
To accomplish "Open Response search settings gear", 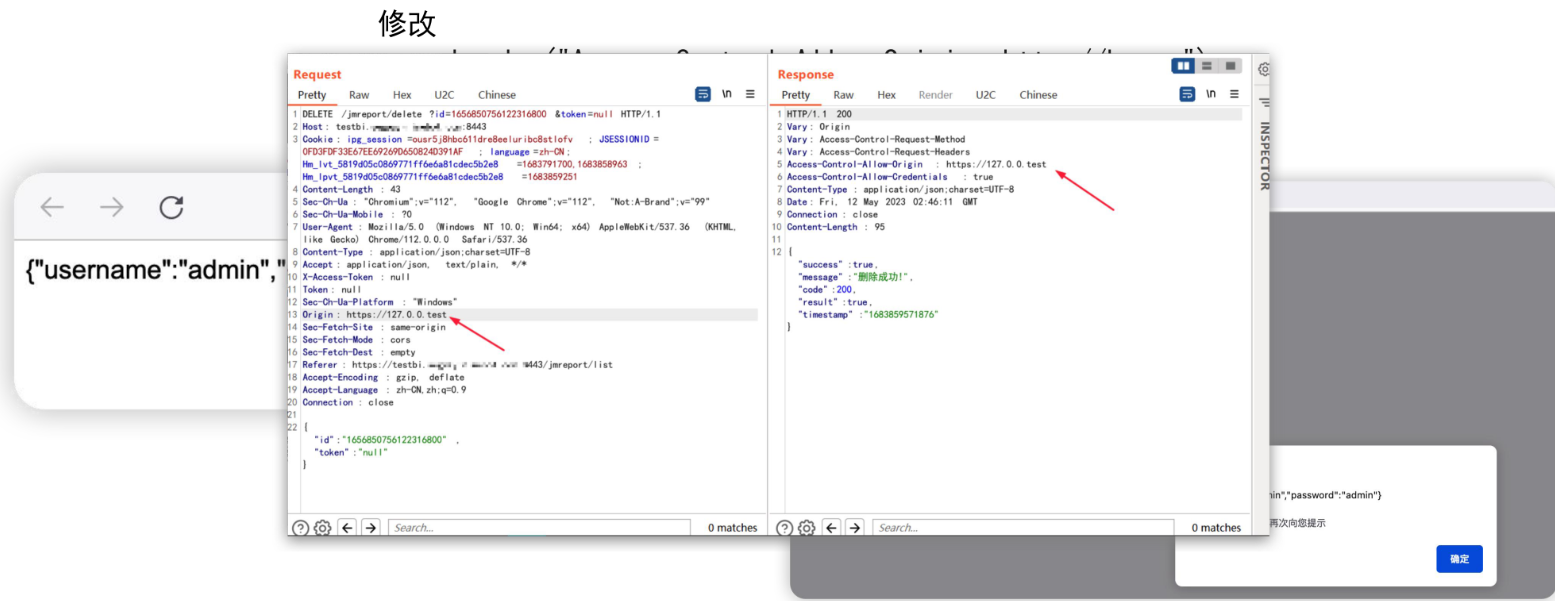I will tap(806, 528).
